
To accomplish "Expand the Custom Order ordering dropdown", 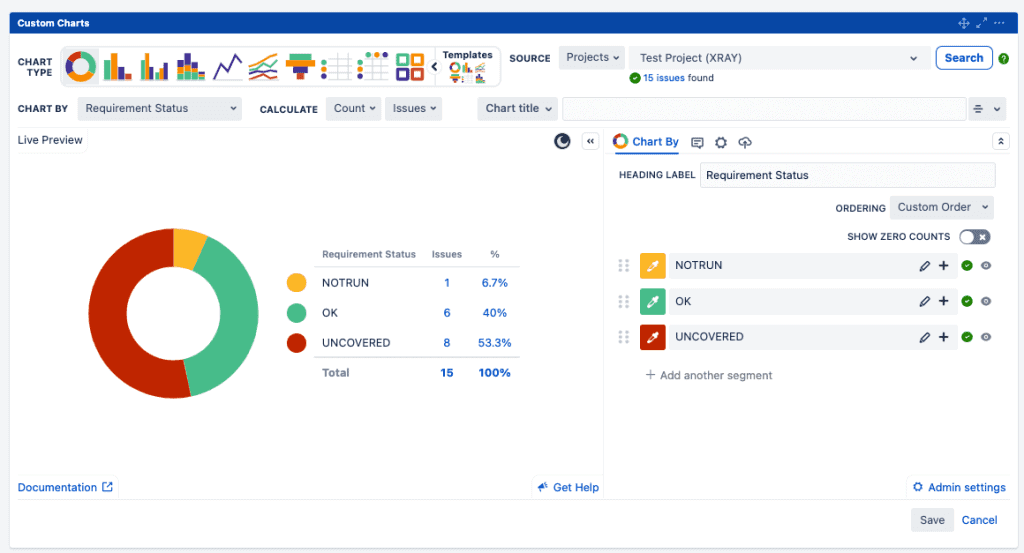I will pyautogui.click(x=941, y=207).
